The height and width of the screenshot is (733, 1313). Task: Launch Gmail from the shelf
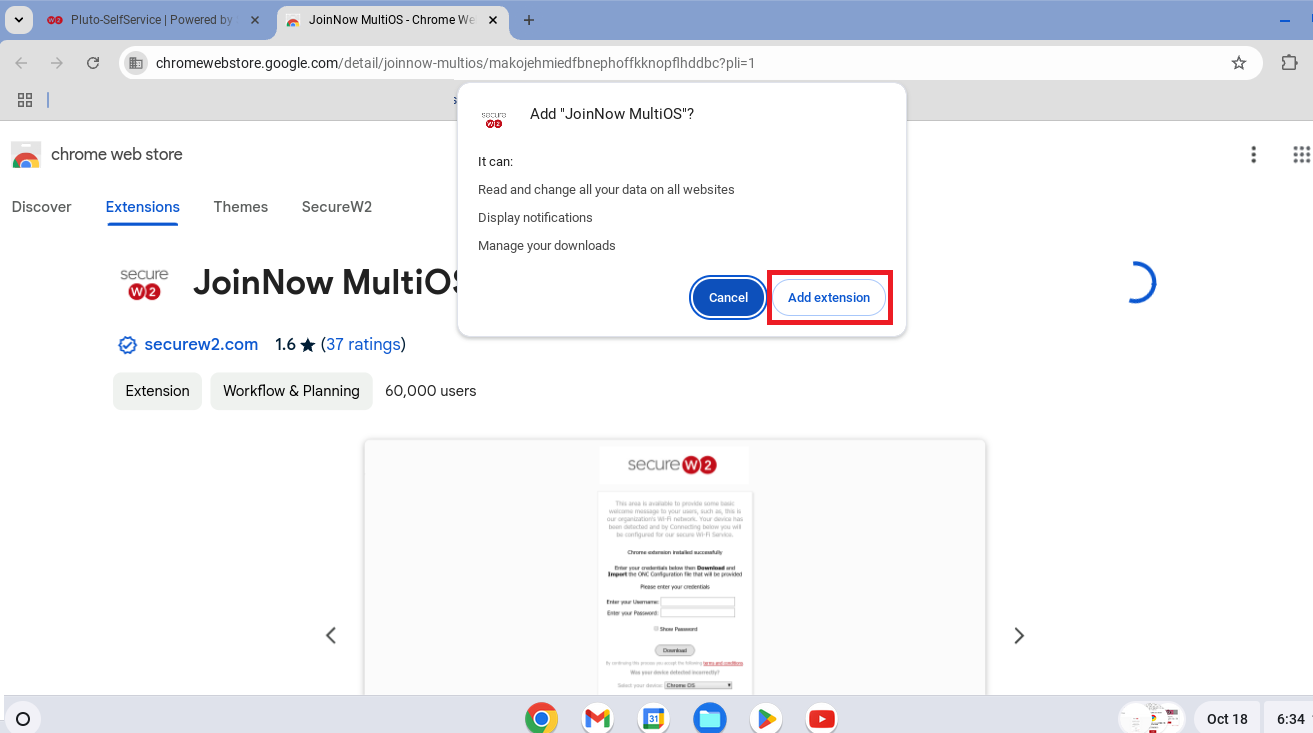click(x=597, y=718)
